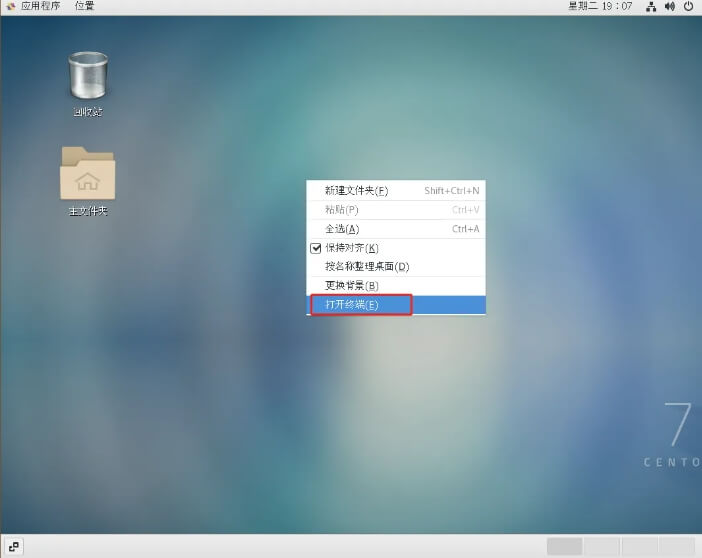This screenshot has width=702, height=558.
Task: Toggle the Keep aligned (保持对齐) checkbox
Action: pyautogui.click(x=316, y=248)
